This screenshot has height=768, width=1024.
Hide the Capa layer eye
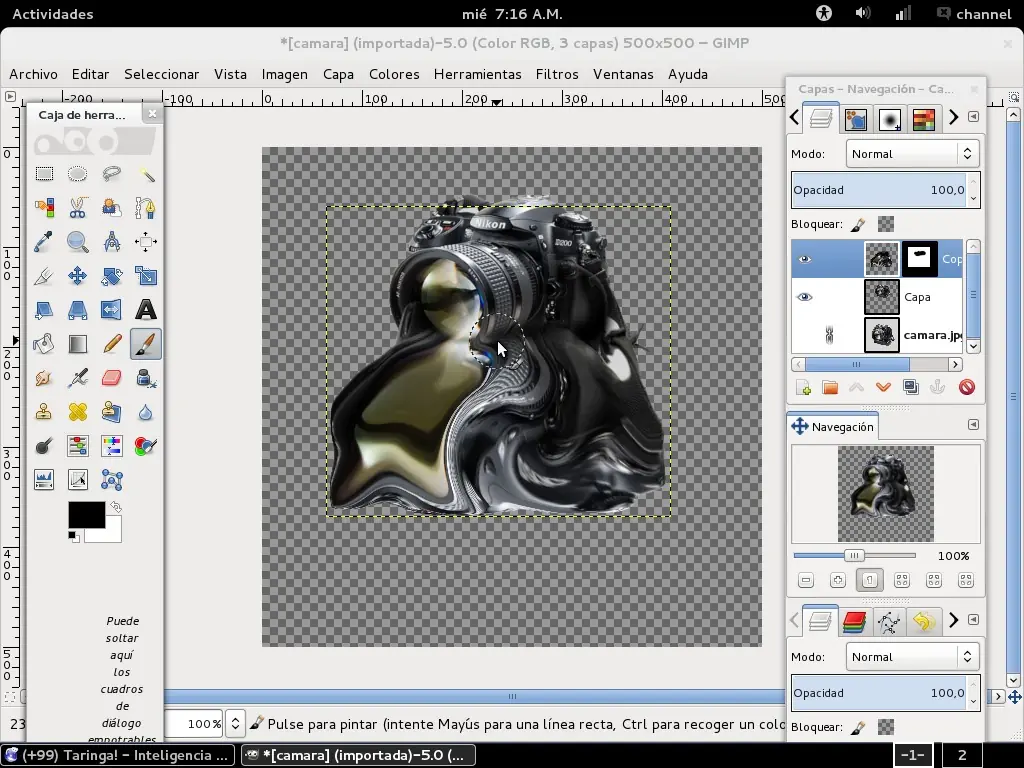[x=805, y=297]
